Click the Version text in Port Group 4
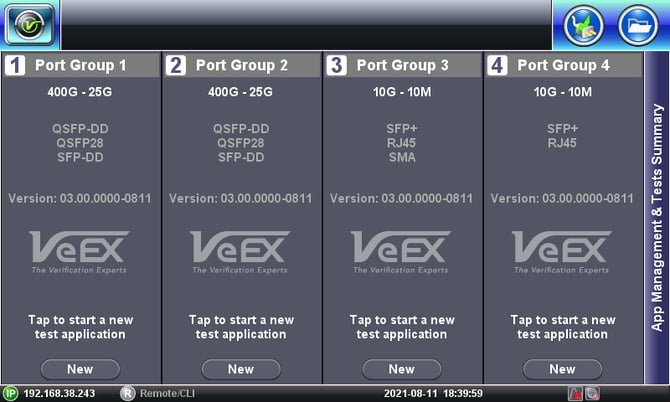Viewport: 670px width, 402px height. tap(562, 199)
